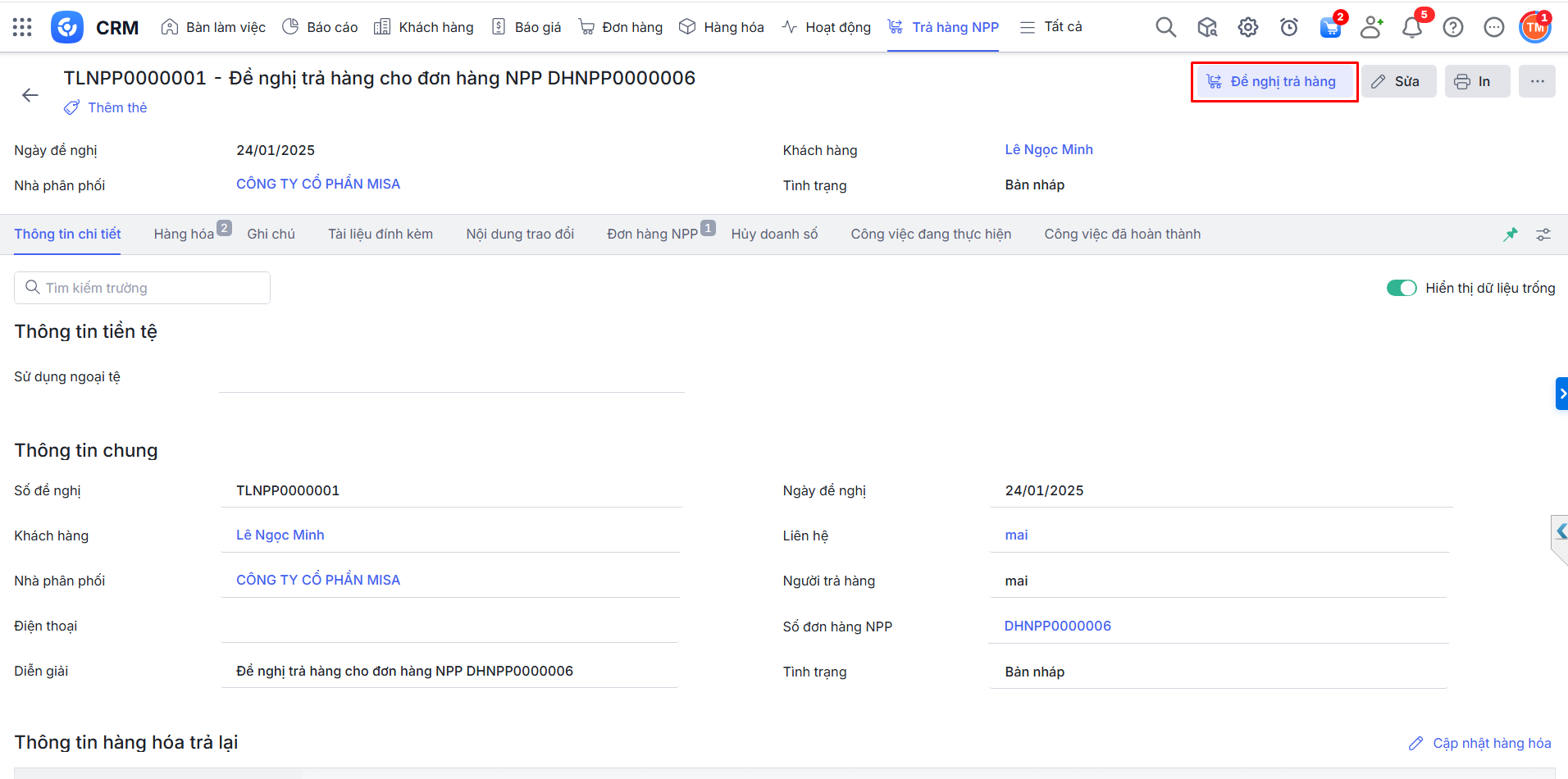Image resolution: width=1568 pixels, height=779 pixels.
Task: Click the Sửa edit button
Action: pyautogui.click(x=1398, y=81)
